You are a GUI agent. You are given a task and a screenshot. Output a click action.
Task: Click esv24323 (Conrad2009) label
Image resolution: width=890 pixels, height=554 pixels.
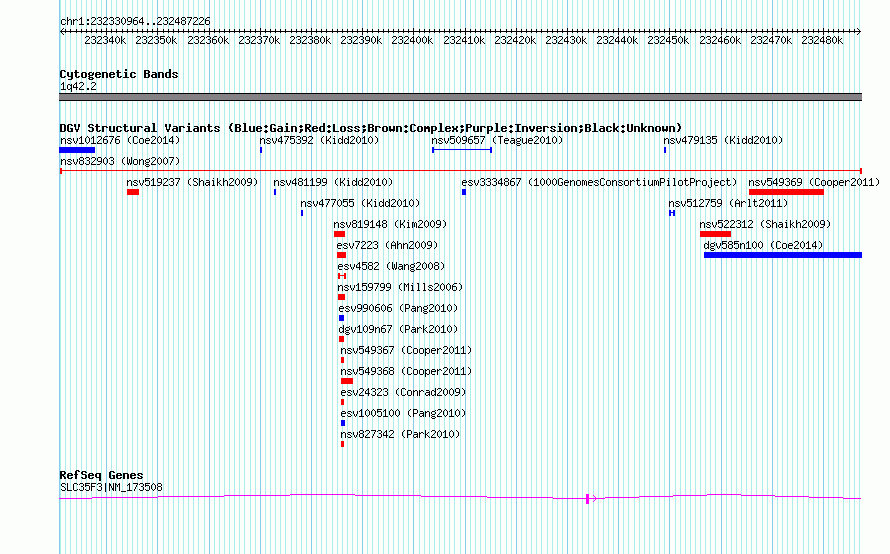[x=403, y=392]
